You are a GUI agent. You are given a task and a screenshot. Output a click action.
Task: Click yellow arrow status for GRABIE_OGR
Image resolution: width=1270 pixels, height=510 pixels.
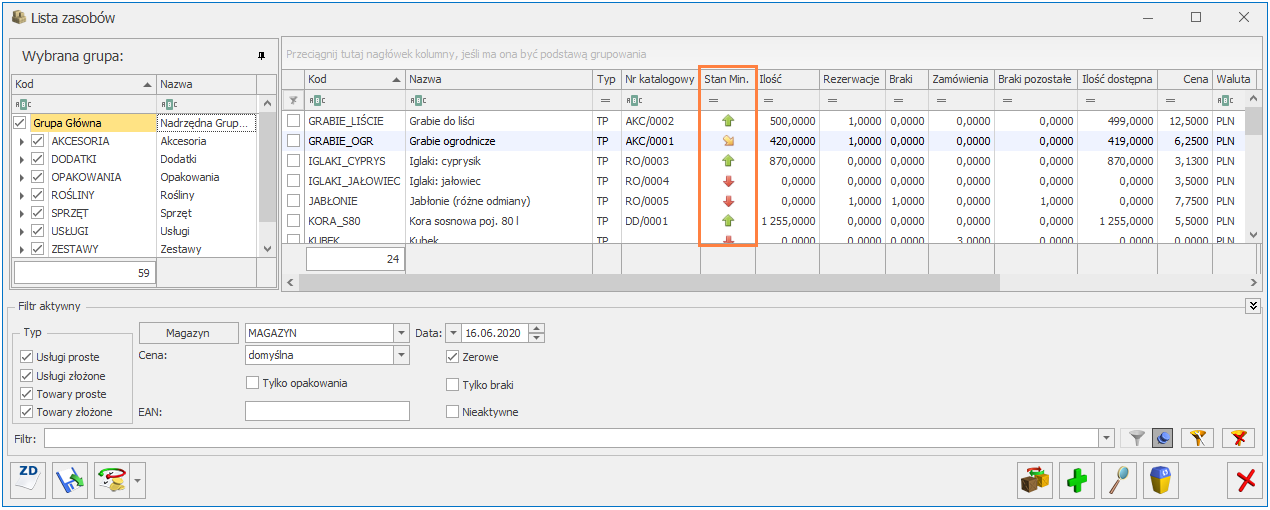[728, 141]
